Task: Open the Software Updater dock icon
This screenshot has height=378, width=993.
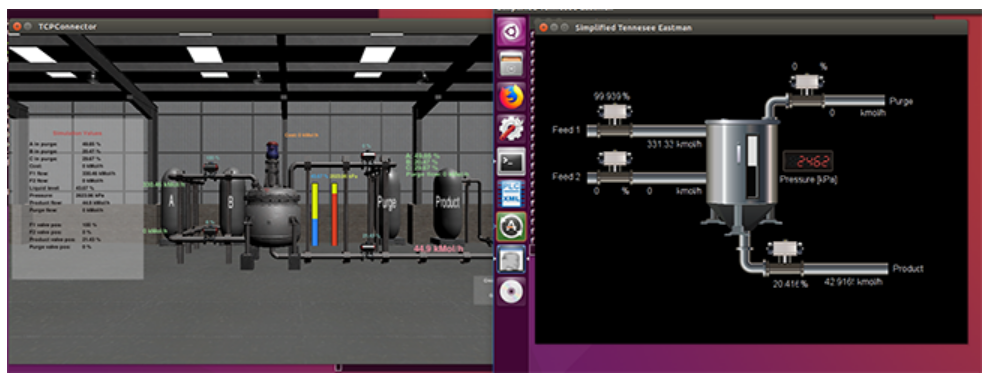Action: [x=511, y=227]
